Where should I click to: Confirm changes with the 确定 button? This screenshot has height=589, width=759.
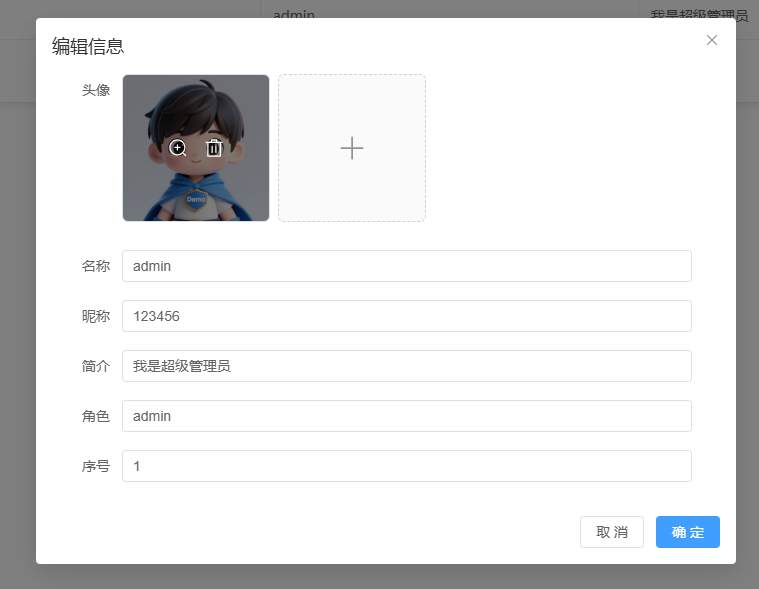pos(688,532)
